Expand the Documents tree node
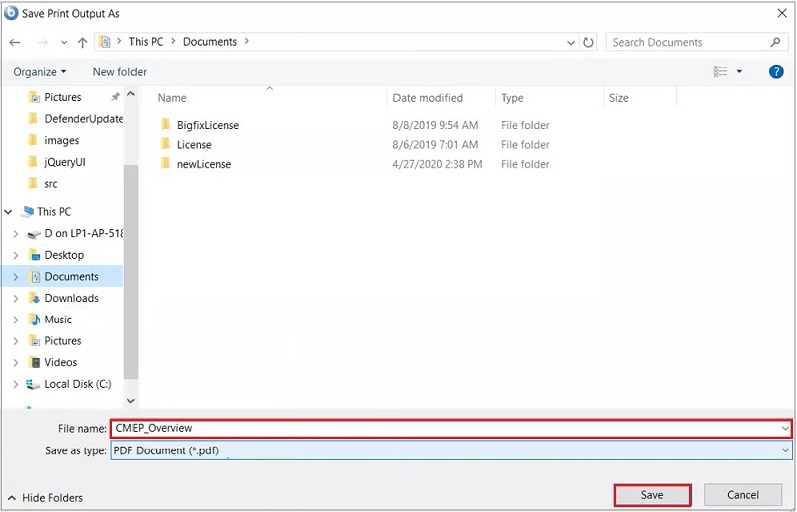 tap(16, 277)
